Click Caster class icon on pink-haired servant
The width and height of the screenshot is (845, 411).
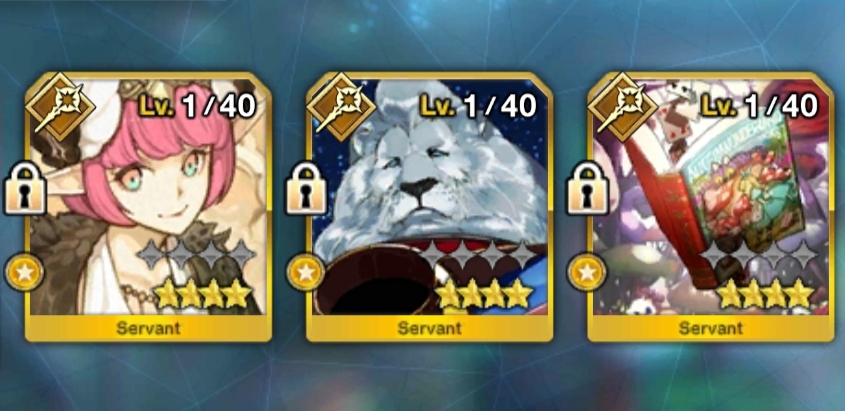point(60,107)
